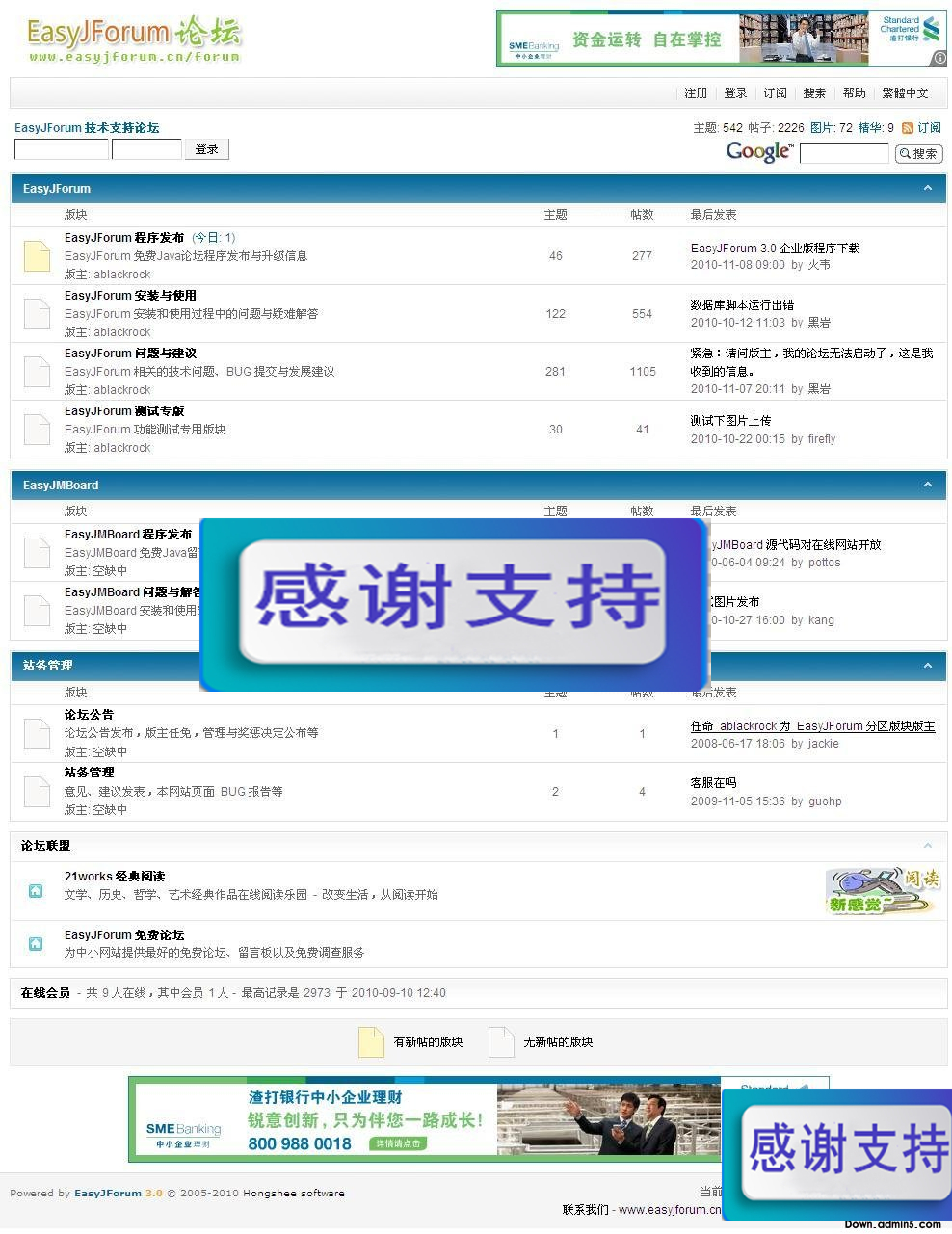Click the 订阅 link beside the RSS icon
The height and width of the screenshot is (1234, 952).
click(929, 128)
